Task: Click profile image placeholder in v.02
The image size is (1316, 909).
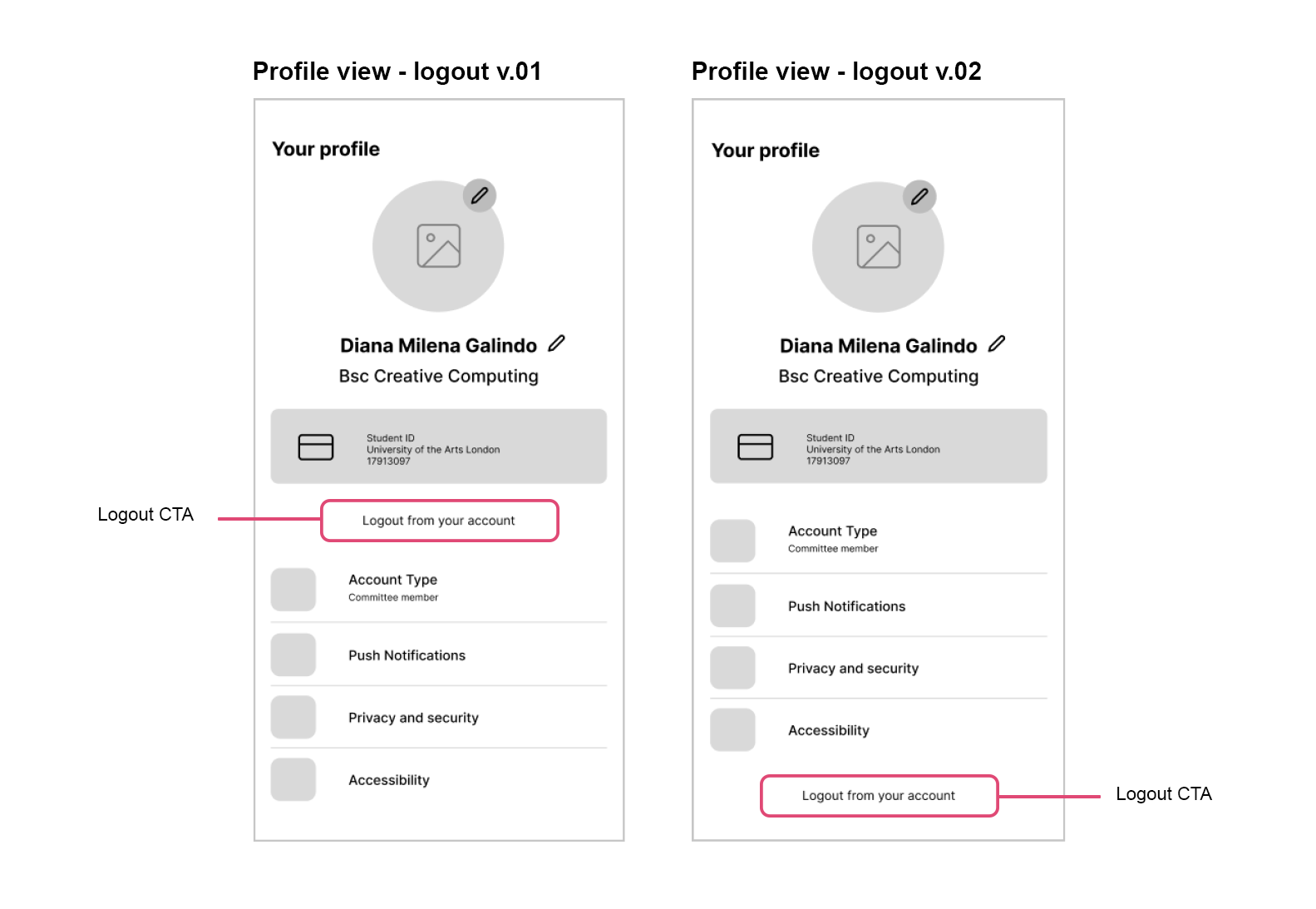Action: tap(878, 247)
